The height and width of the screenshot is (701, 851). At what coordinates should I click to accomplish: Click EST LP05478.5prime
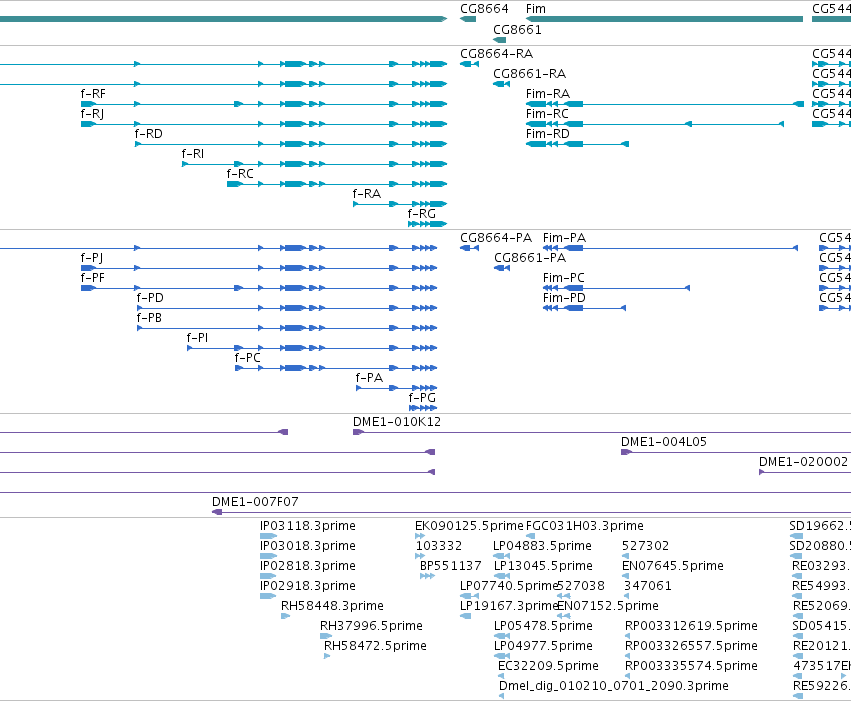(501, 636)
